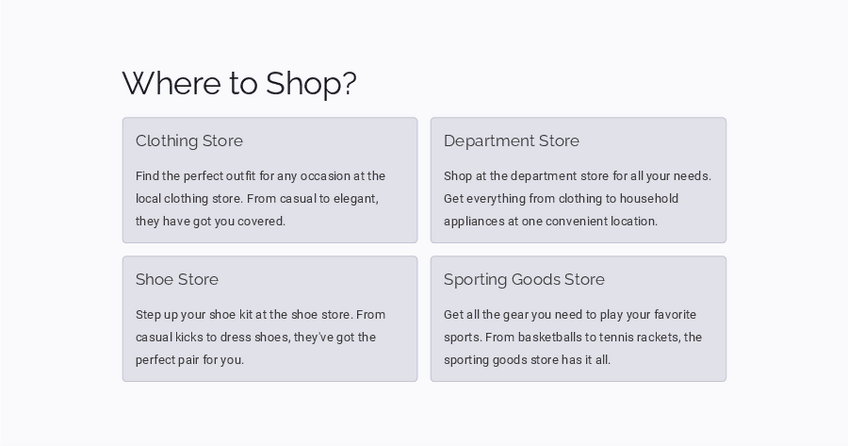Image resolution: width=848 pixels, height=446 pixels.
Task: Click the 'Get all the gear' line
Action: (570, 315)
